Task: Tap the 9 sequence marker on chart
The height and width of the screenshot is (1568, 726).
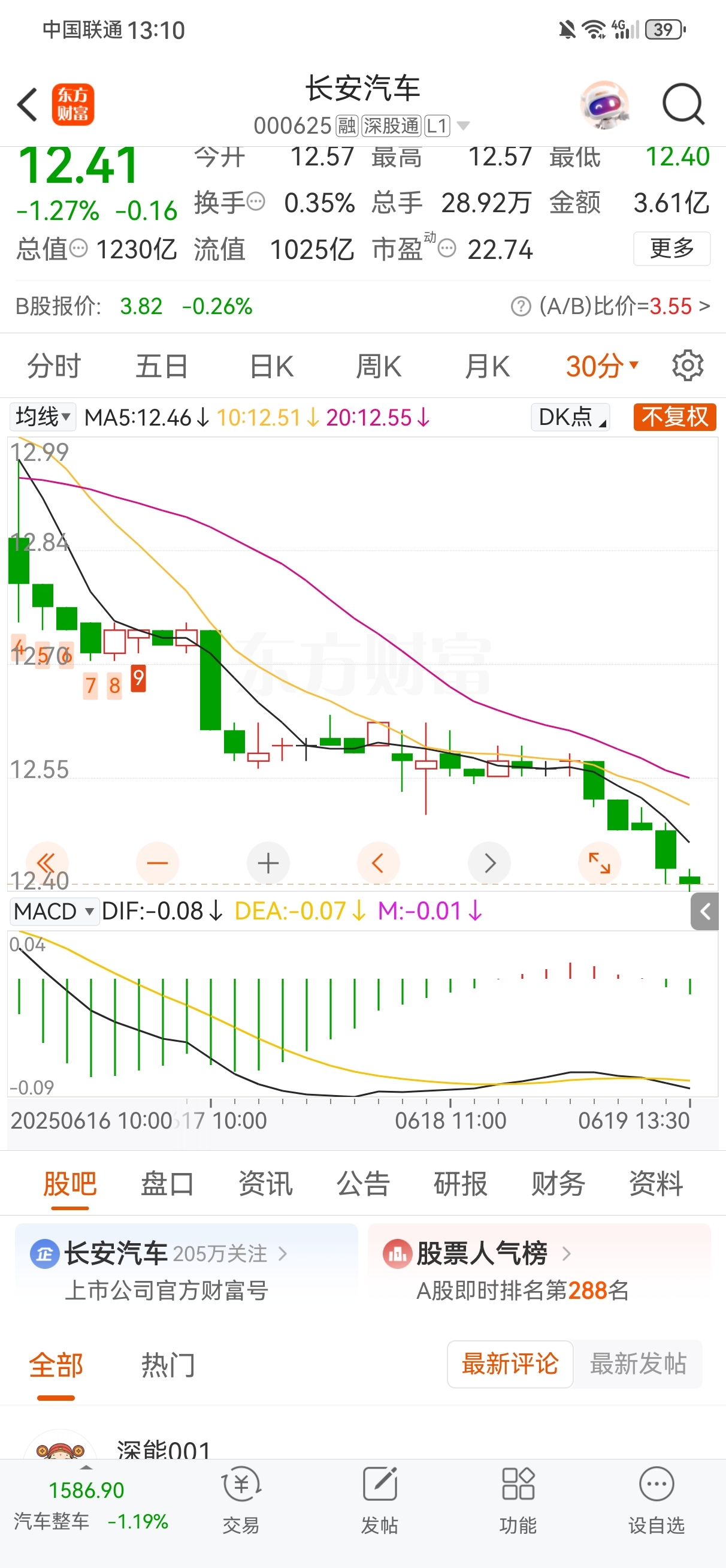Action: coord(139,678)
